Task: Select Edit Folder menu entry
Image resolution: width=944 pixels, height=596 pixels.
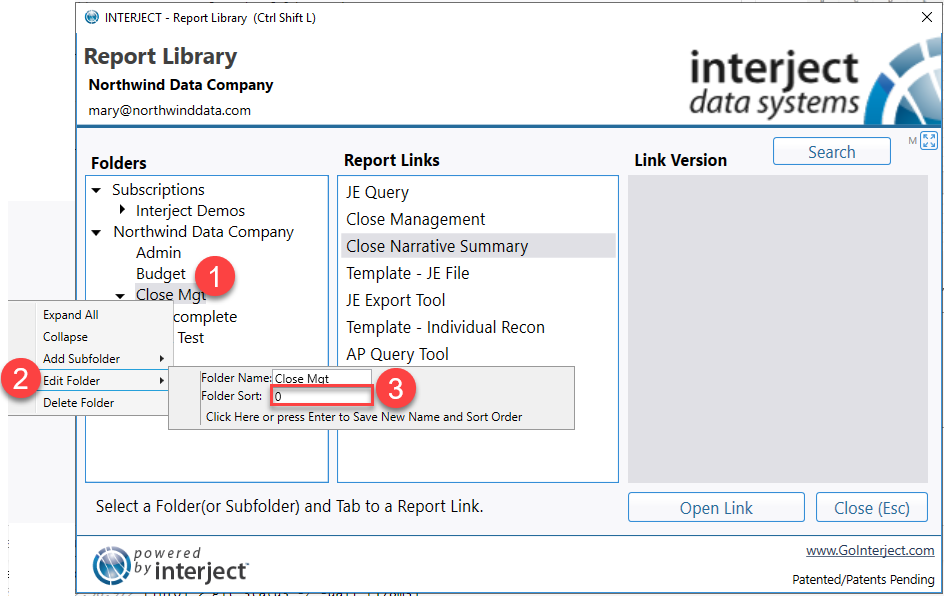Action: [71, 380]
